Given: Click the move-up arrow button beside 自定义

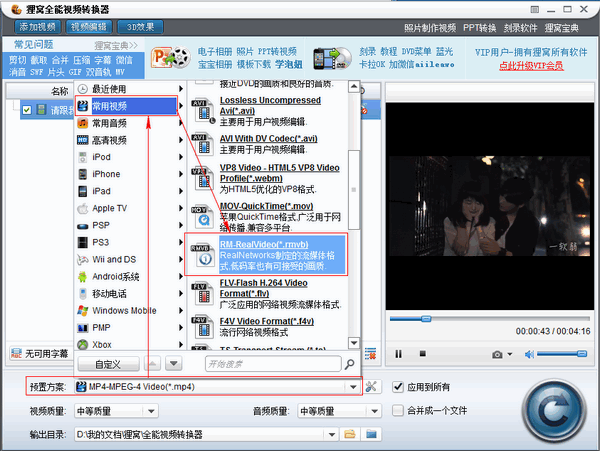Looking at the screenshot, I should 152,363.
